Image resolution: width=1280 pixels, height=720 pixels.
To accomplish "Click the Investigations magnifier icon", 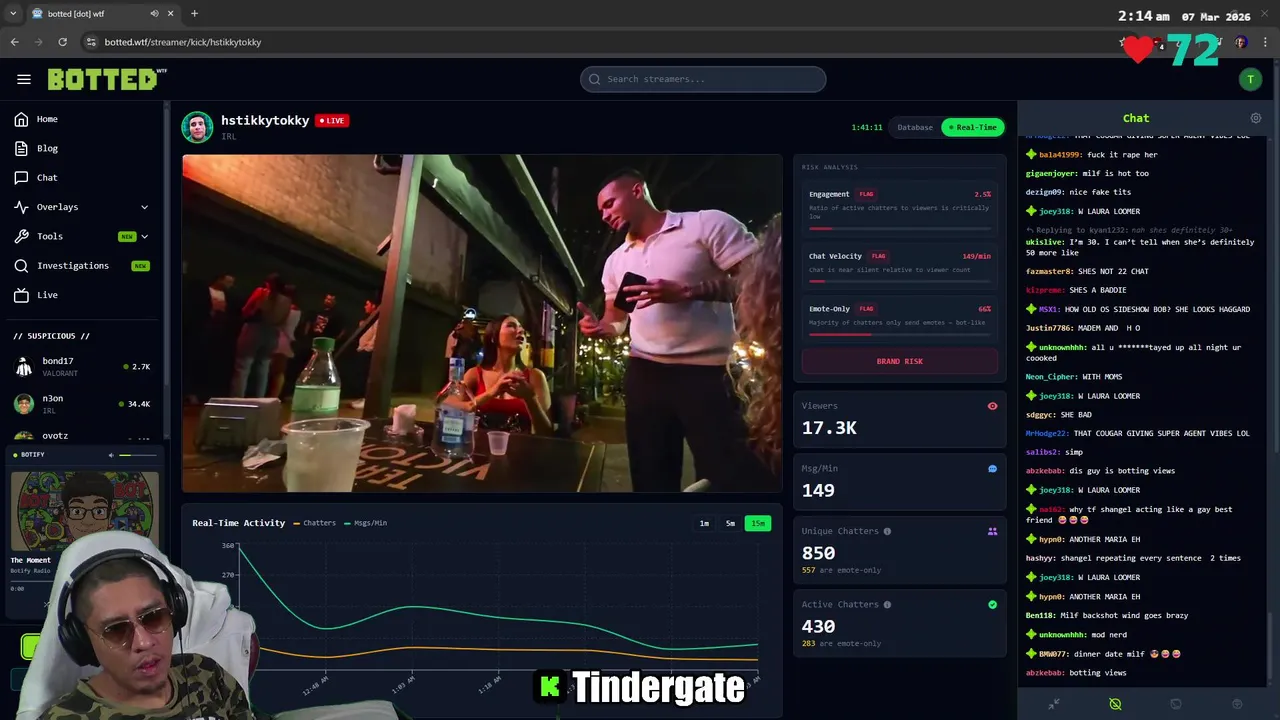I will [21, 265].
